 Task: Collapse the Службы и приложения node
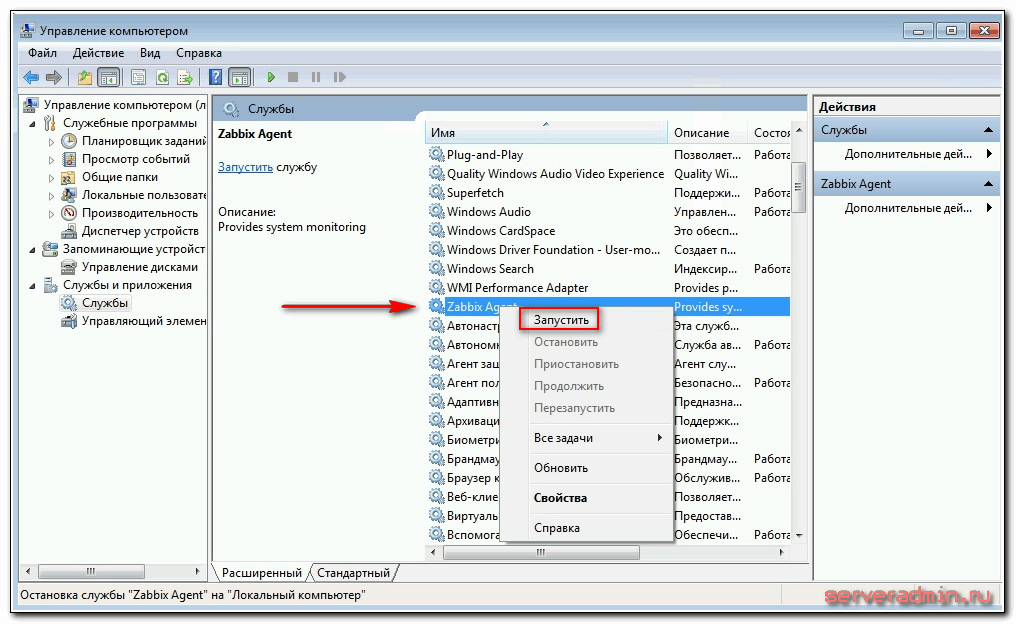pyautogui.click(x=33, y=285)
